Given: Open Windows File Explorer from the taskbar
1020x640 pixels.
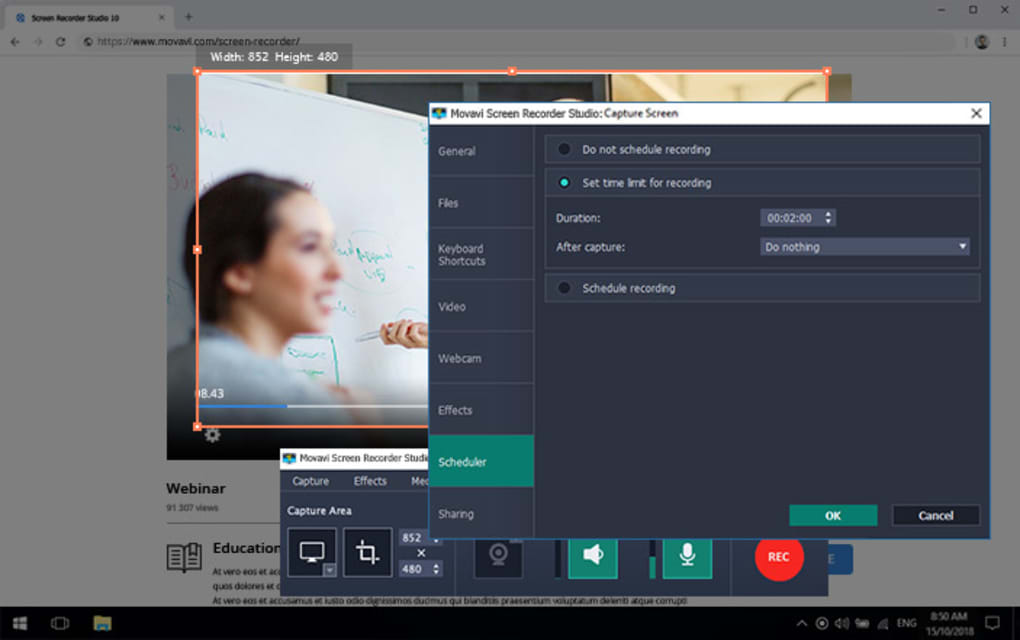Looking at the screenshot, I should click(101, 622).
